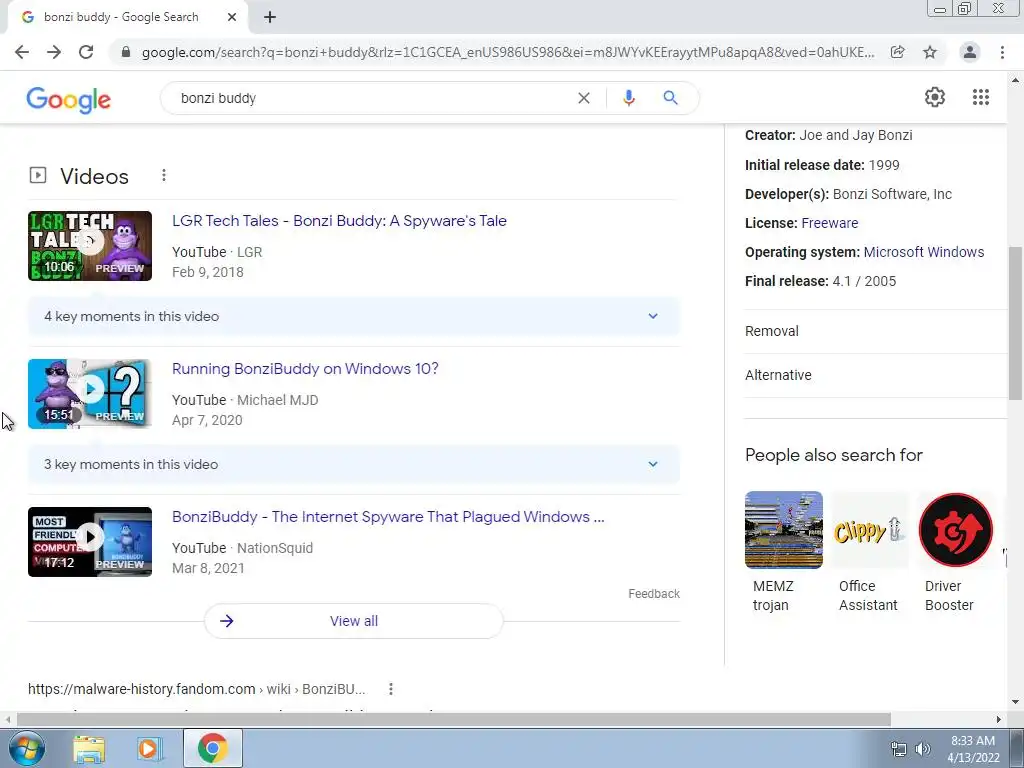Click View all videos button
Viewport: 1024px width, 768px height.
click(x=354, y=621)
